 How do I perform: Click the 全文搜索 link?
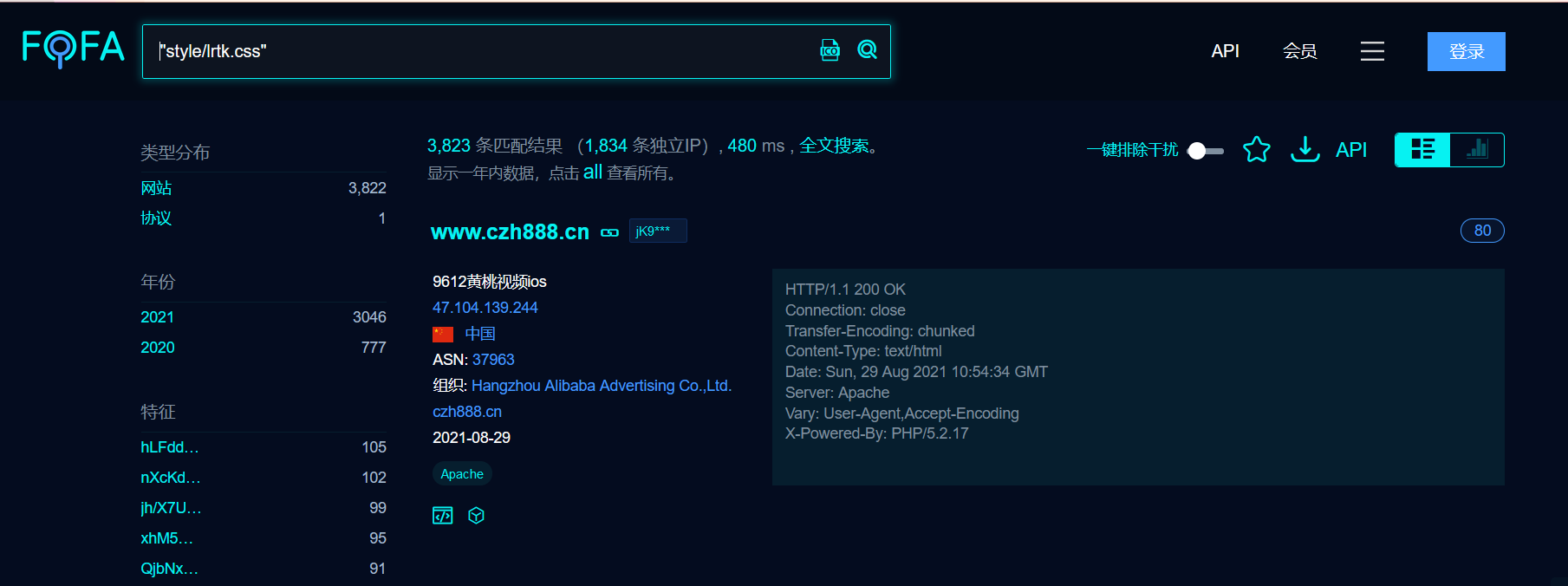(835, 146)
